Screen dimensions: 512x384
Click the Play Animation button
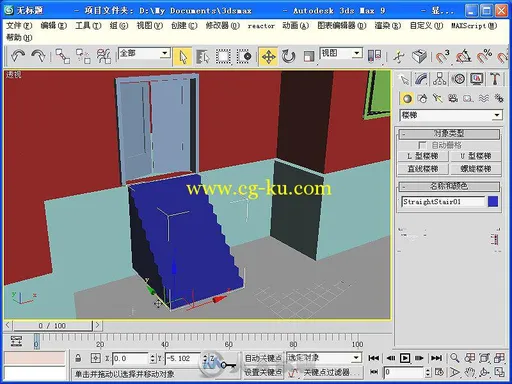[405, 358]
